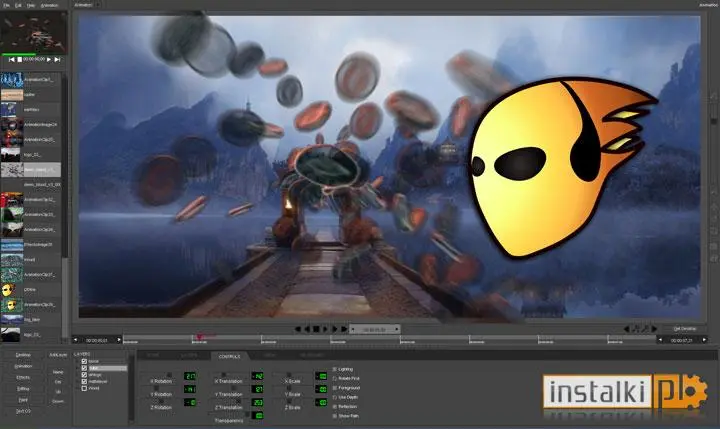Stop main playback below the viewport
This screenshot has width=720, height=429.
pos(316,329)
